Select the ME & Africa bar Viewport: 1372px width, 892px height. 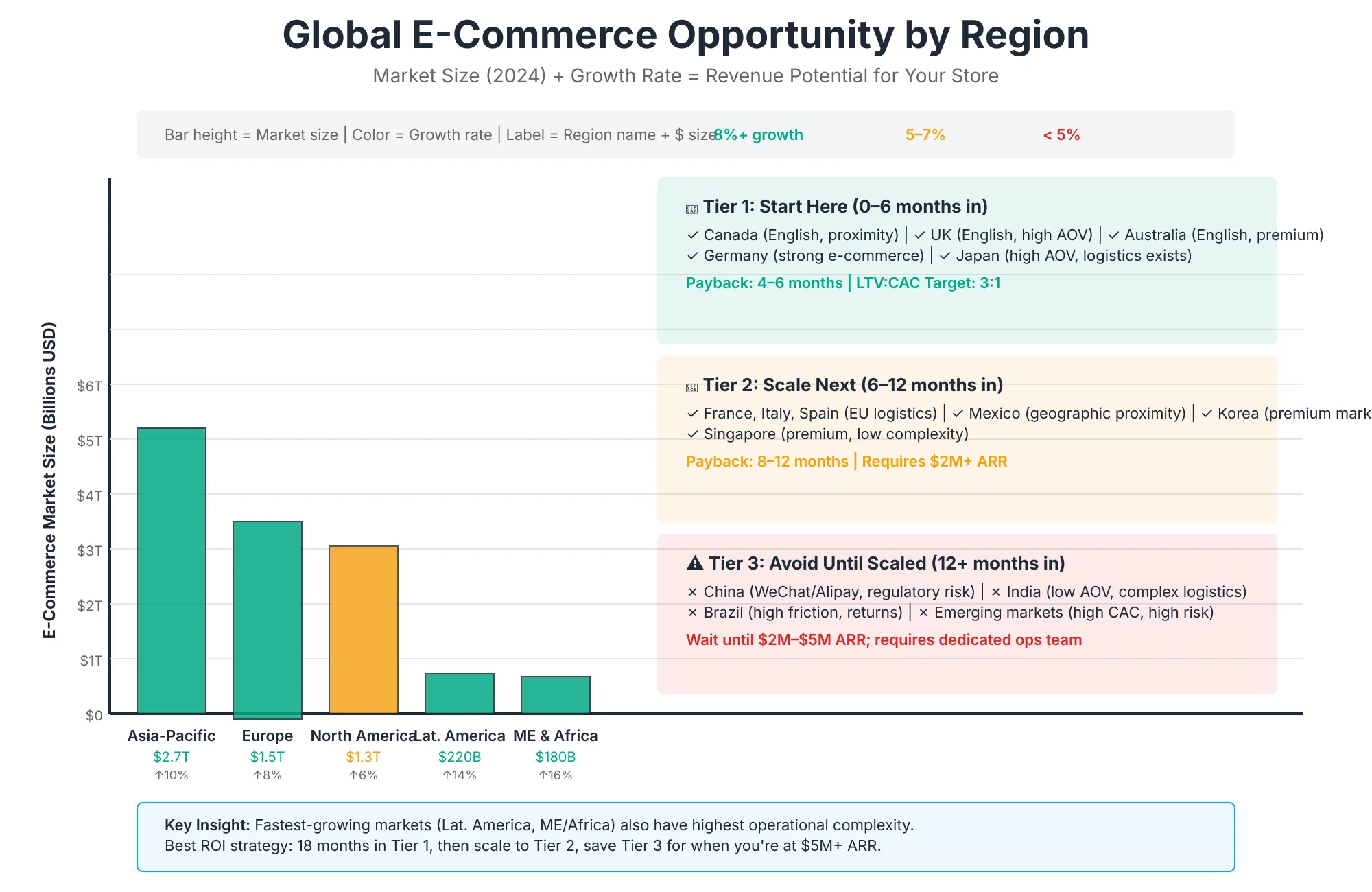[556, 695]
